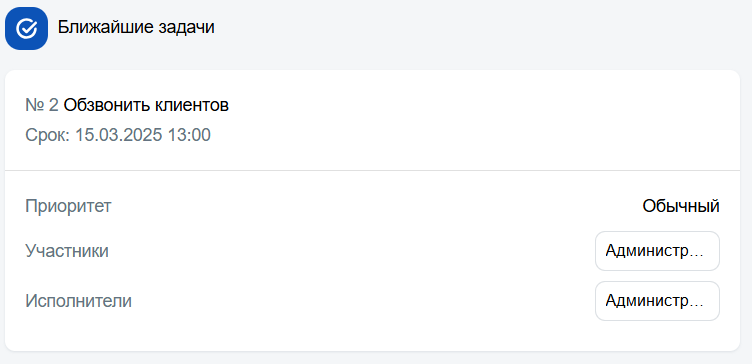Image resolution: width=752 pixels, height=364 pixels.
Task: Click the word Срок label
Action: point(48,135)
